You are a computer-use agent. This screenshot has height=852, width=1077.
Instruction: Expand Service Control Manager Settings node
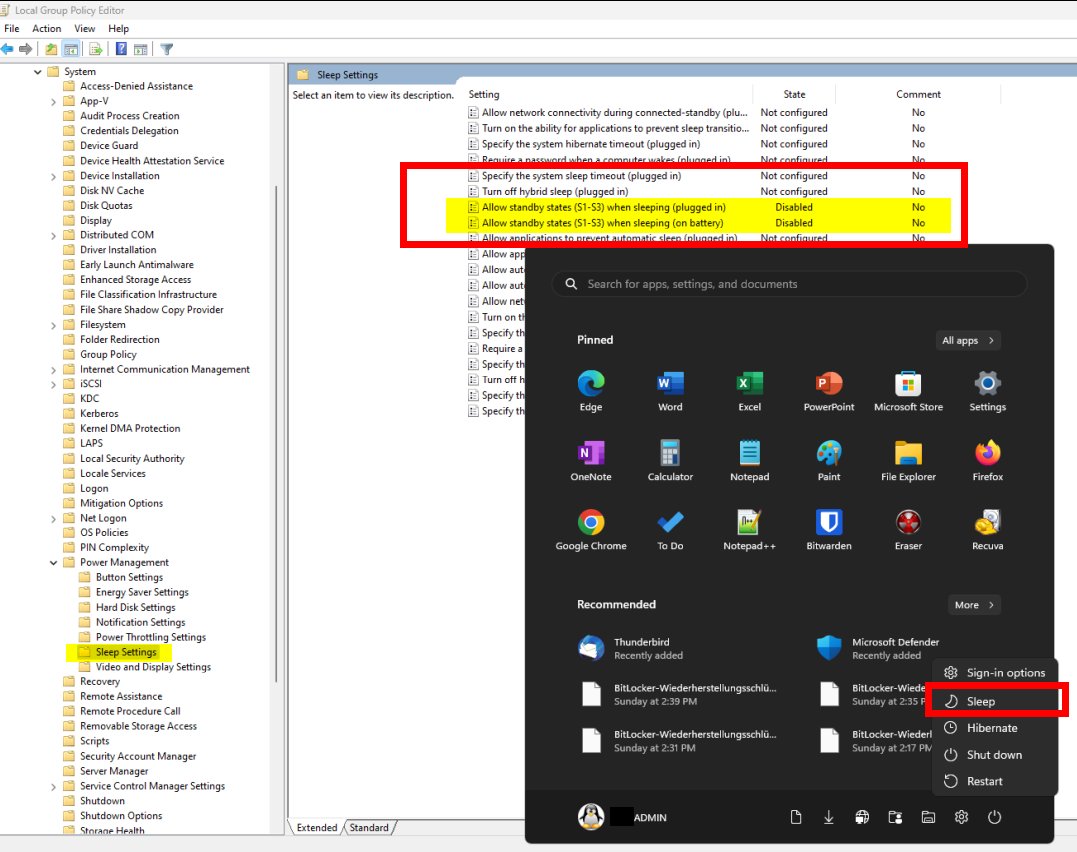coord(54,787)
